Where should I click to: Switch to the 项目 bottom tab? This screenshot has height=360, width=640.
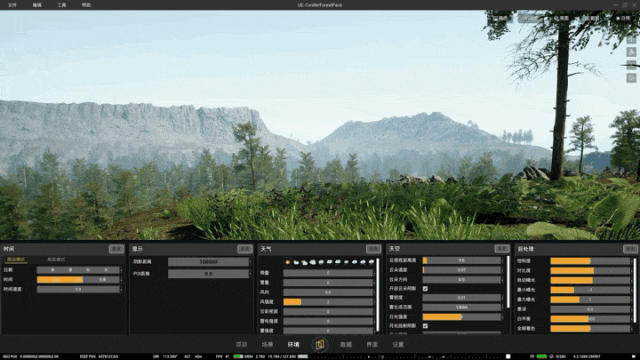tap(241, 344)
